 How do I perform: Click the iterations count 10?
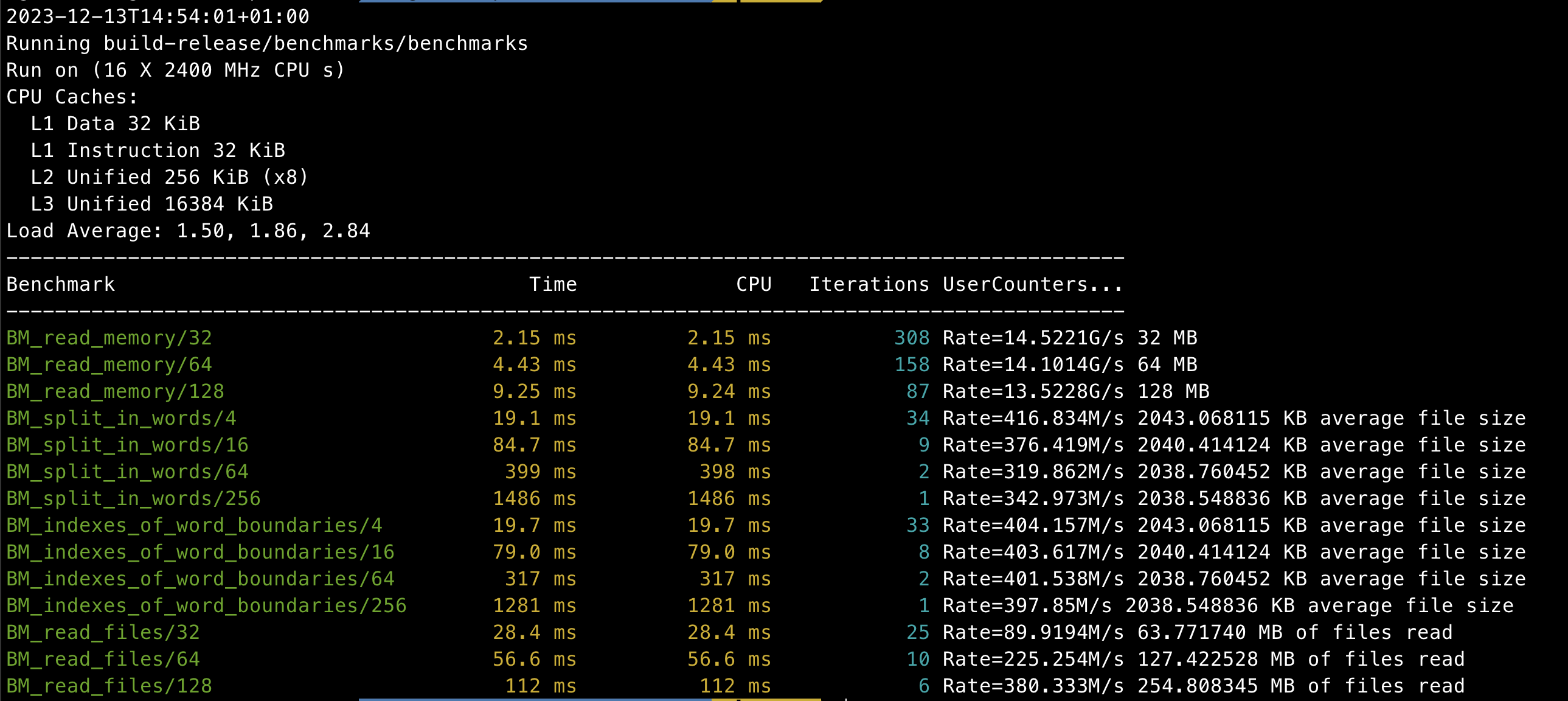918,660
